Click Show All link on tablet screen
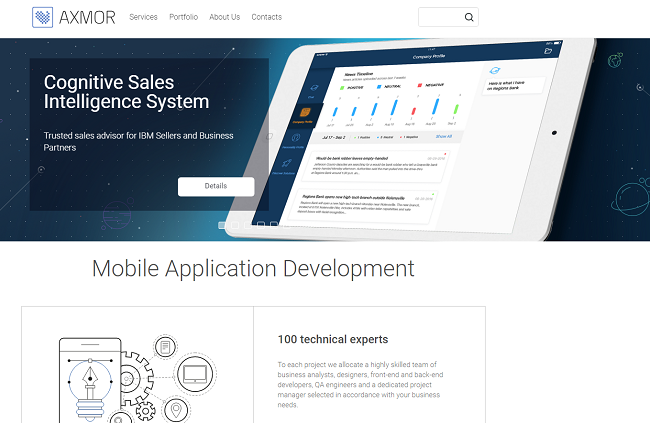This screenshot has height=423, width=650. 443,136
